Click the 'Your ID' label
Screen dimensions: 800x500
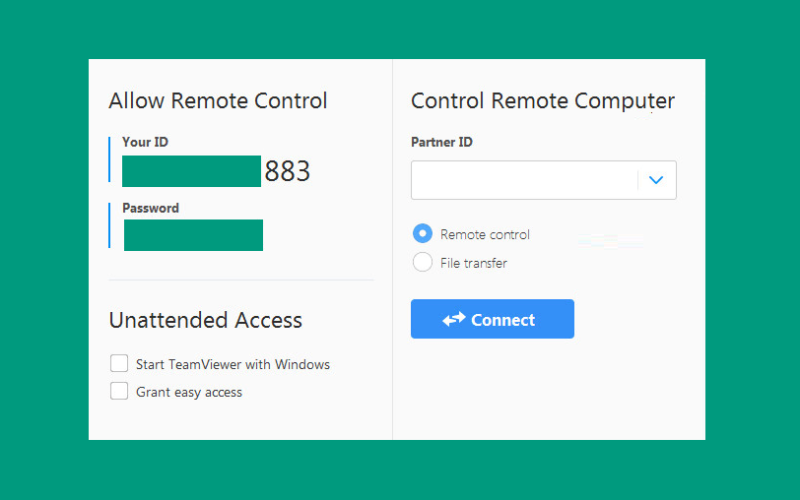(x=145, y=142)
